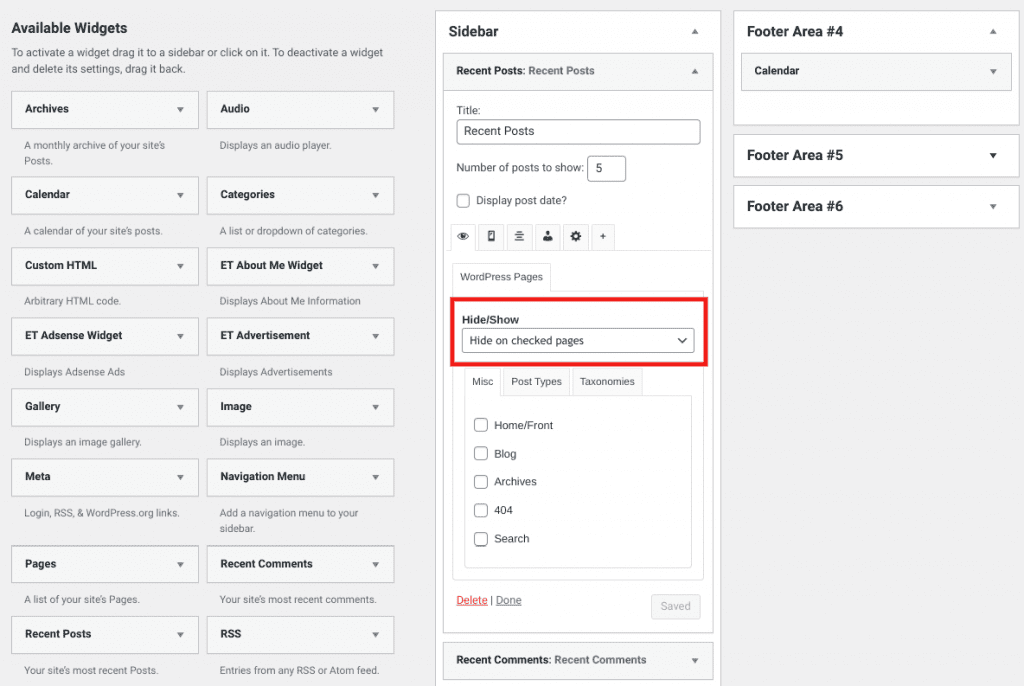
Task: Switch to the Post Types tab
Action: click(x=536, y=381)
